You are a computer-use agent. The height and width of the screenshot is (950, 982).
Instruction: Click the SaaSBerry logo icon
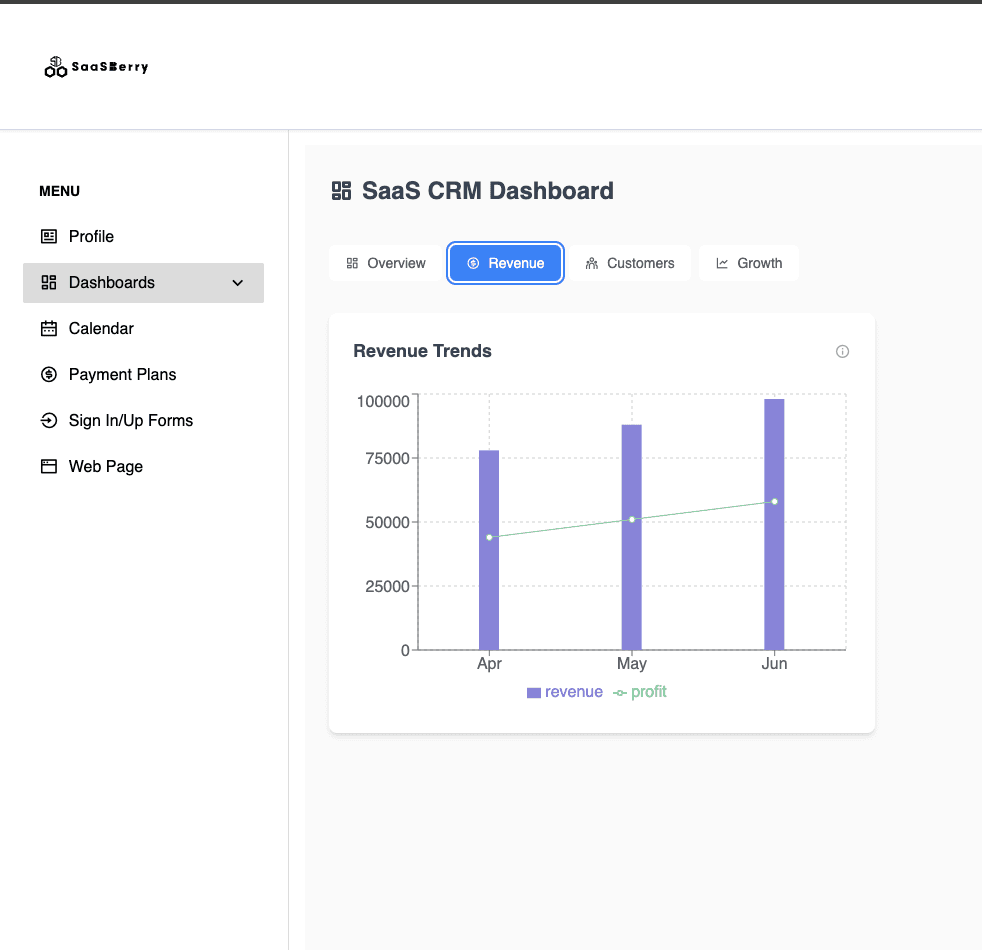pos(56,66)
